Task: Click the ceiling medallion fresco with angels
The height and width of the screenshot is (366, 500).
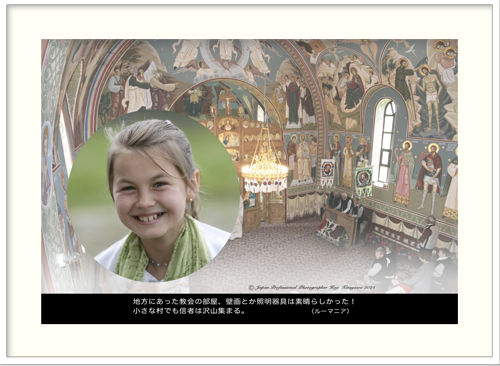Action: (226, 55)
